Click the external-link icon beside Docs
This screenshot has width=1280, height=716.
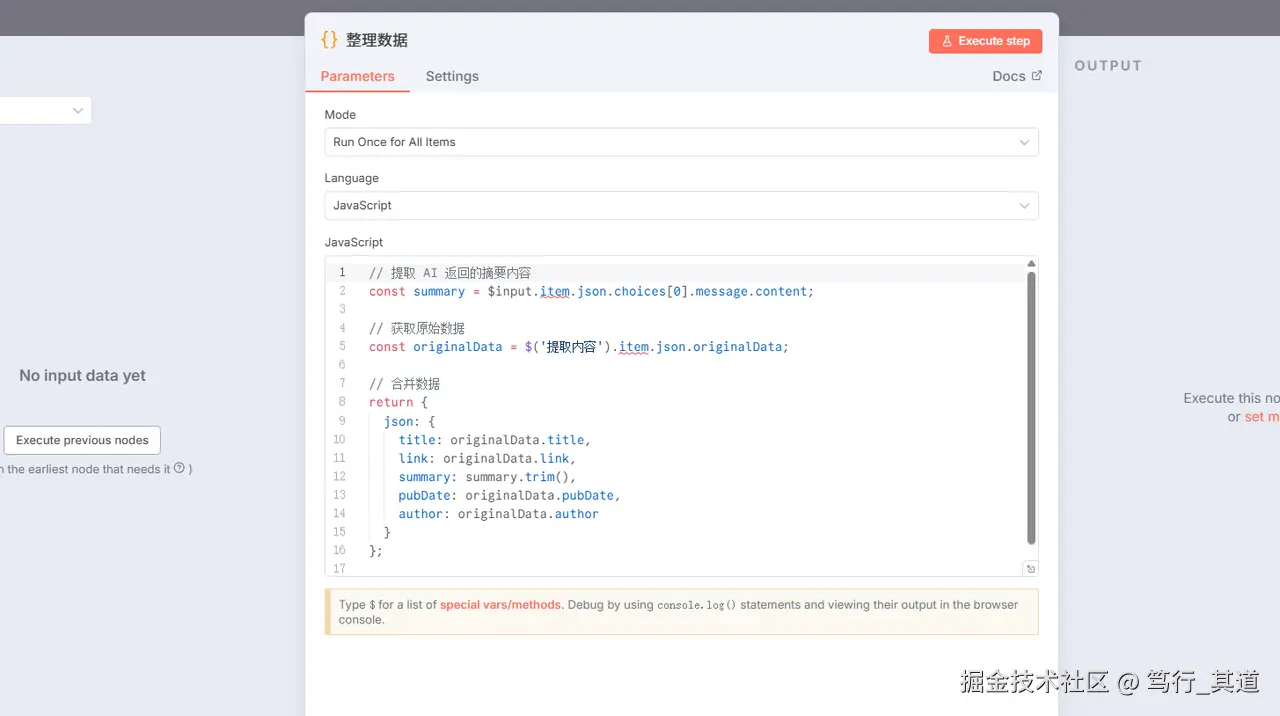pos(1036,76)
